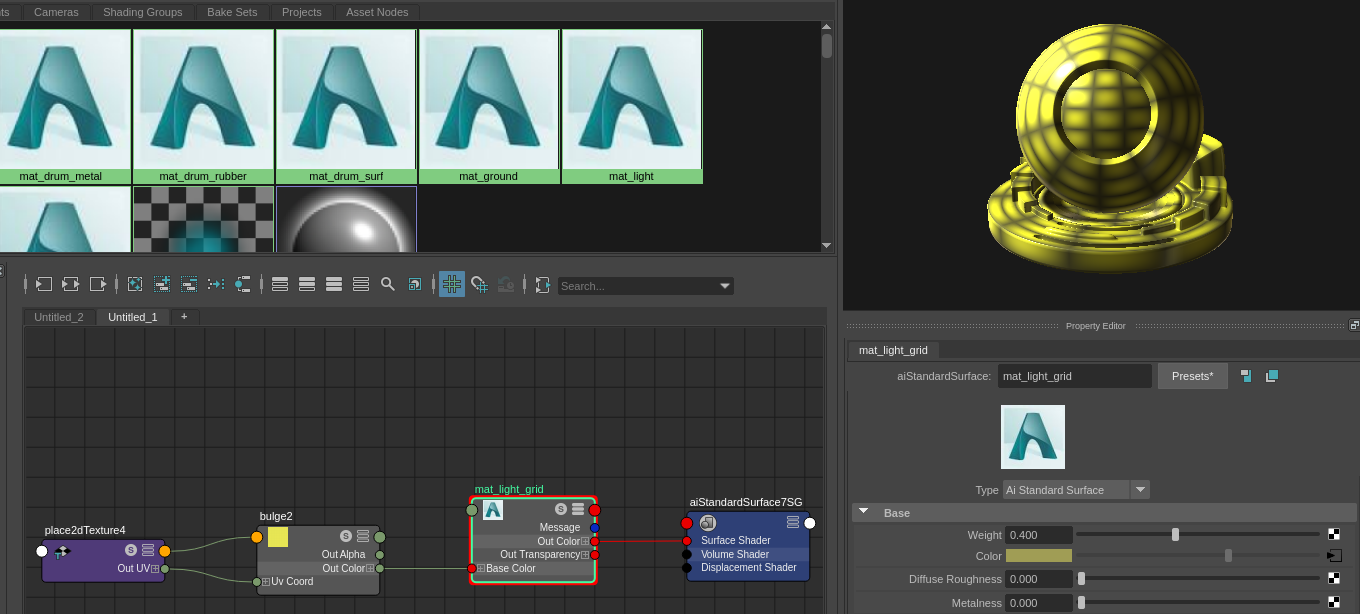Click the rearrange graph icon
The width and height of the screenshot is (1360, 614).
(x=215, y=285)
